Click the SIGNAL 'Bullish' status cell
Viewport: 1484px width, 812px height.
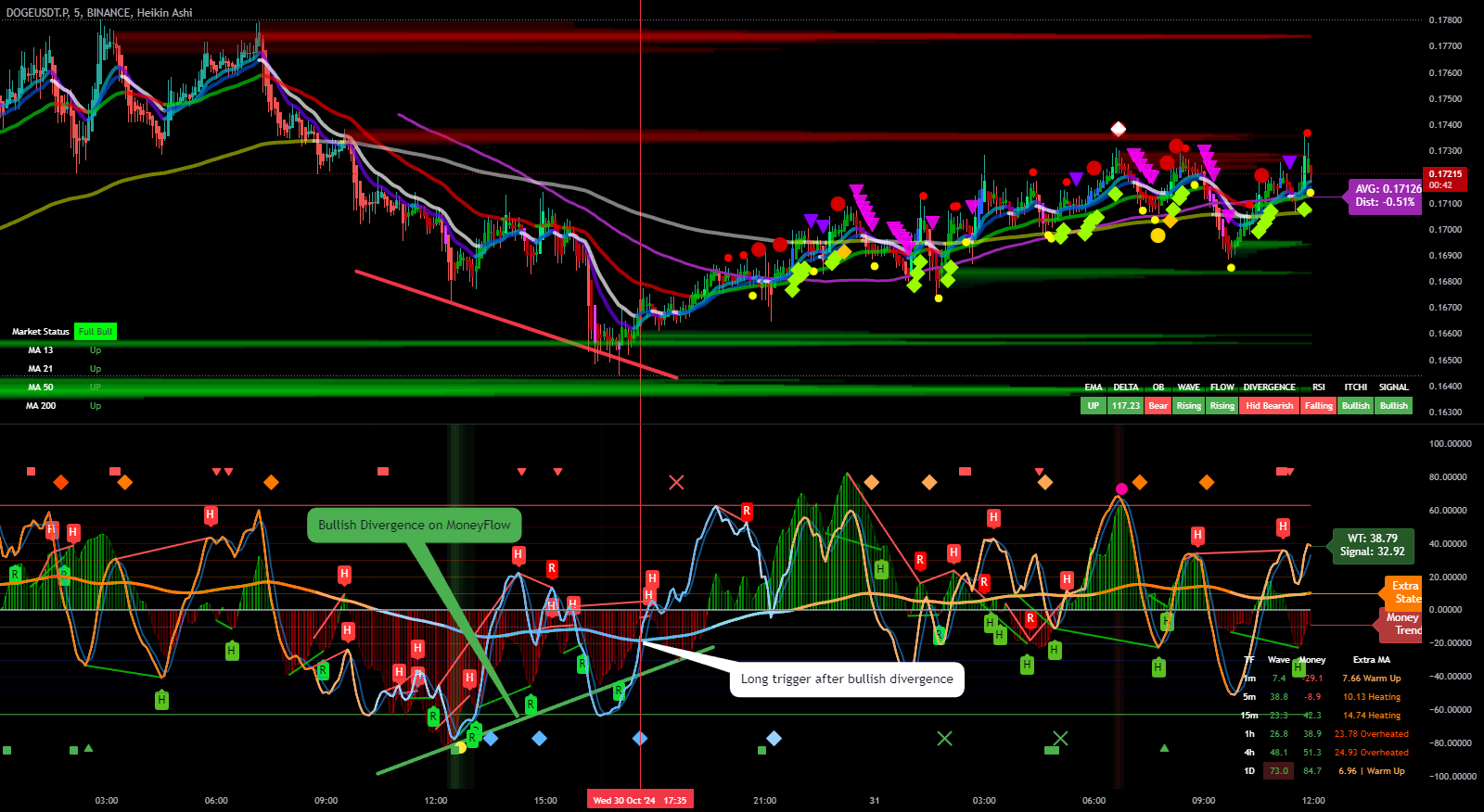pyautogui.click(x=1394, y=406)
